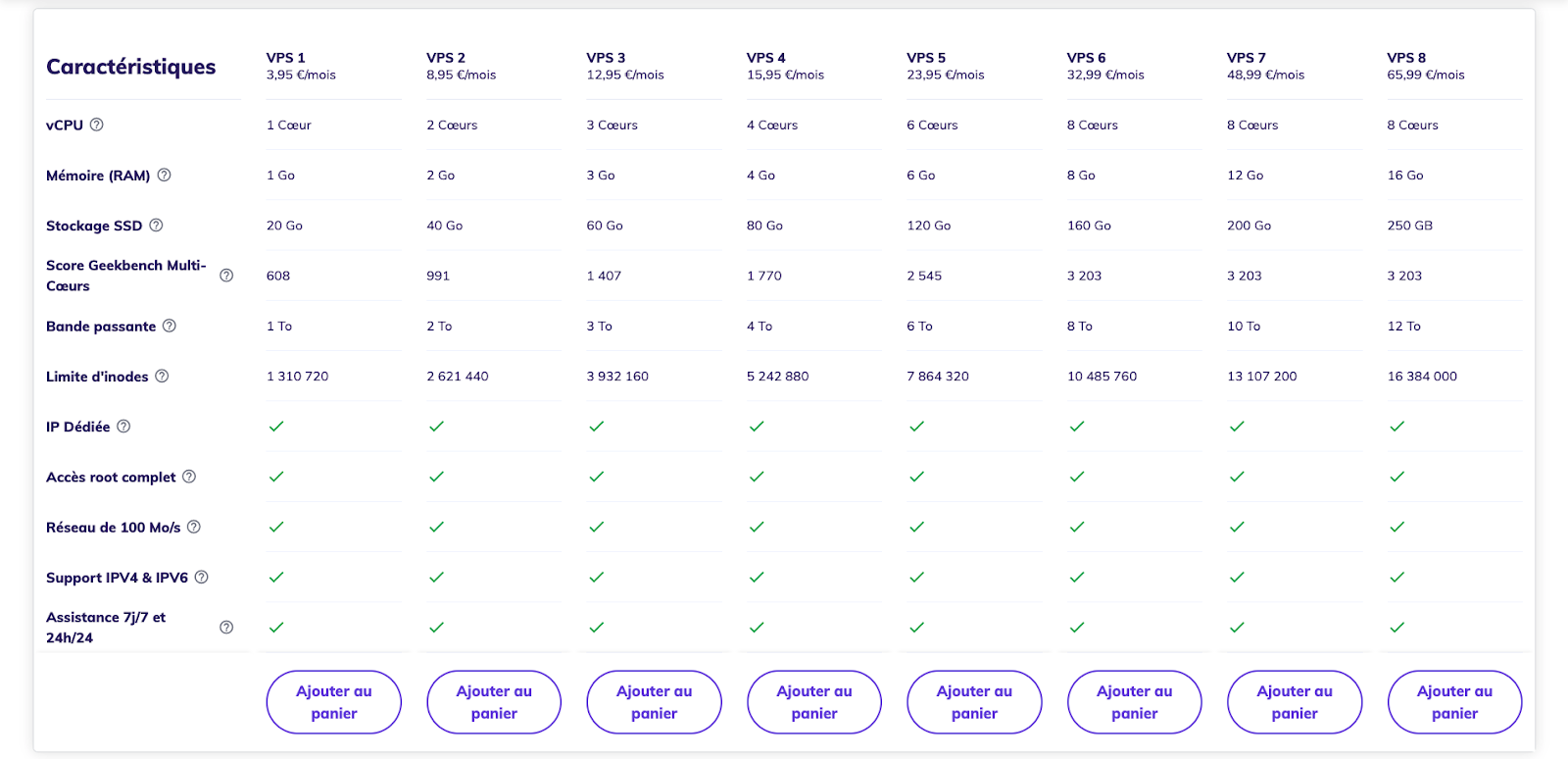Click Ajouter au panier under VPS 4
The width and height of the screenshot is (1568, 759).
point(814,702)
